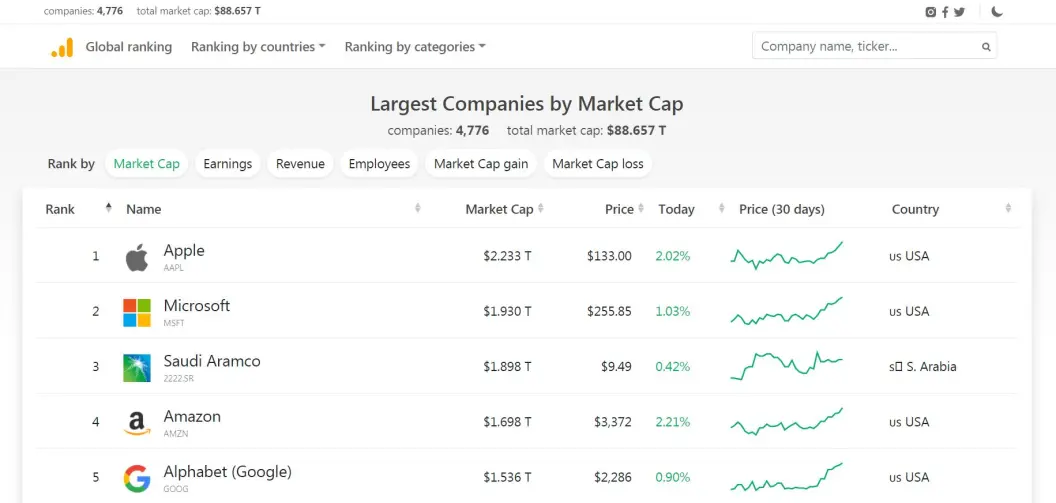Click Saudi Aramco's 30-day price sparkline
This screenshot has width=1056, height=503.
coord(787,366)
